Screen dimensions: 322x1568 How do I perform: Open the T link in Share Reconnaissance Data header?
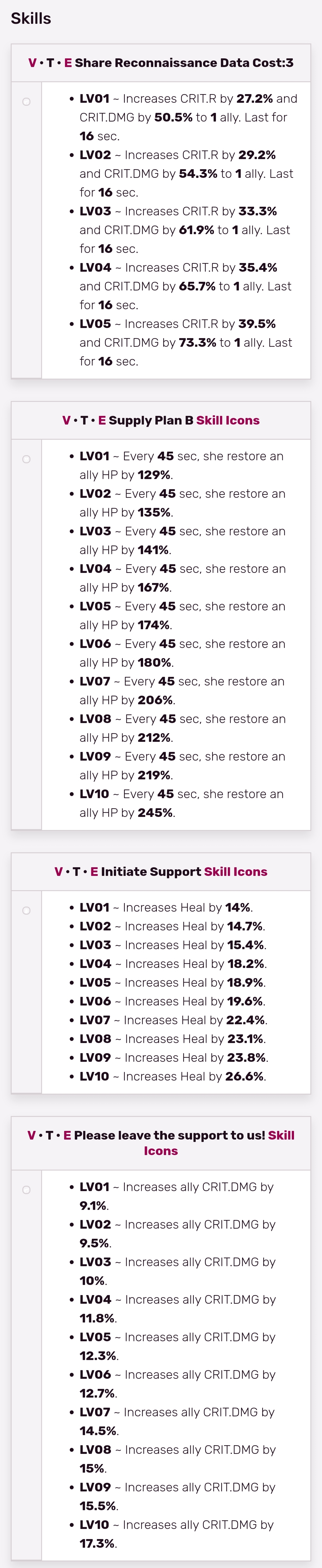click(x=50, y=63)
